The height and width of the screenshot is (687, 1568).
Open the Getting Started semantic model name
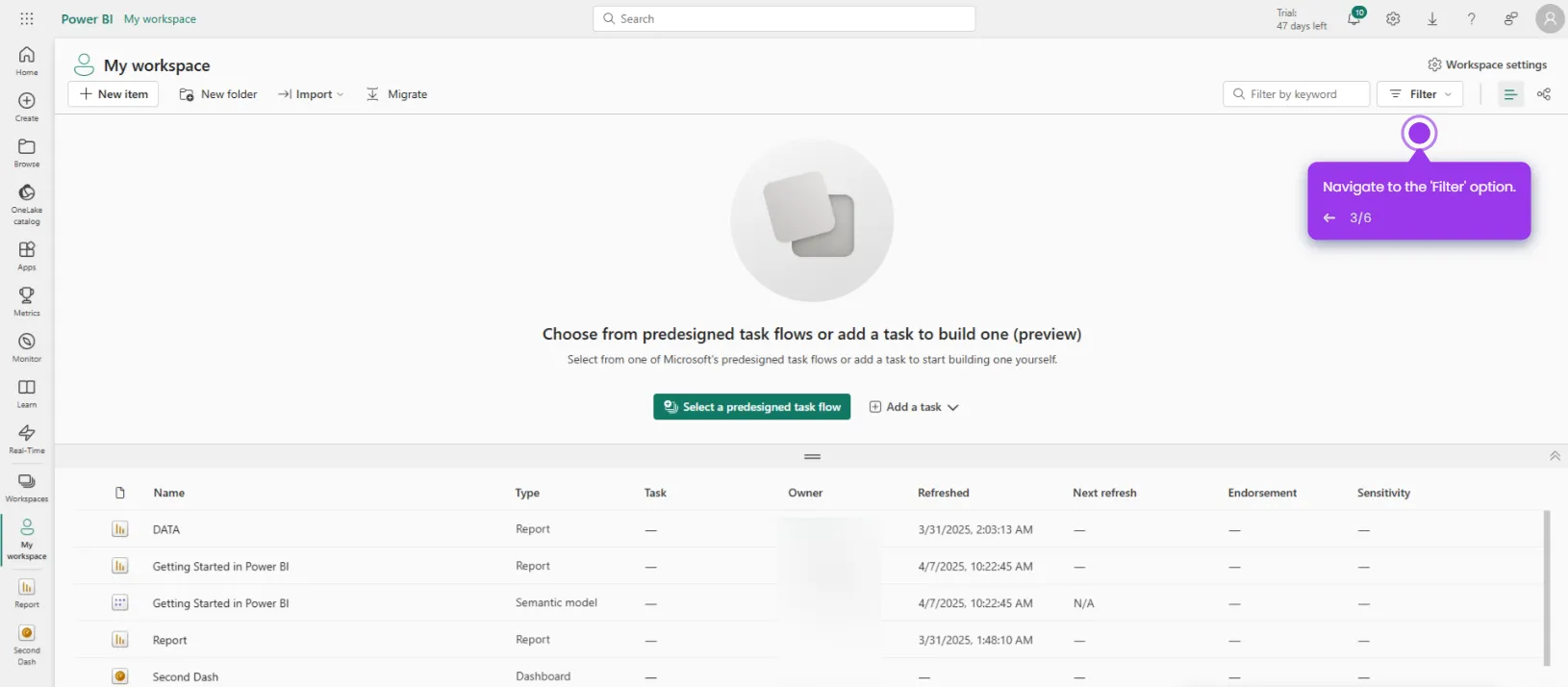tap(220, 603)
